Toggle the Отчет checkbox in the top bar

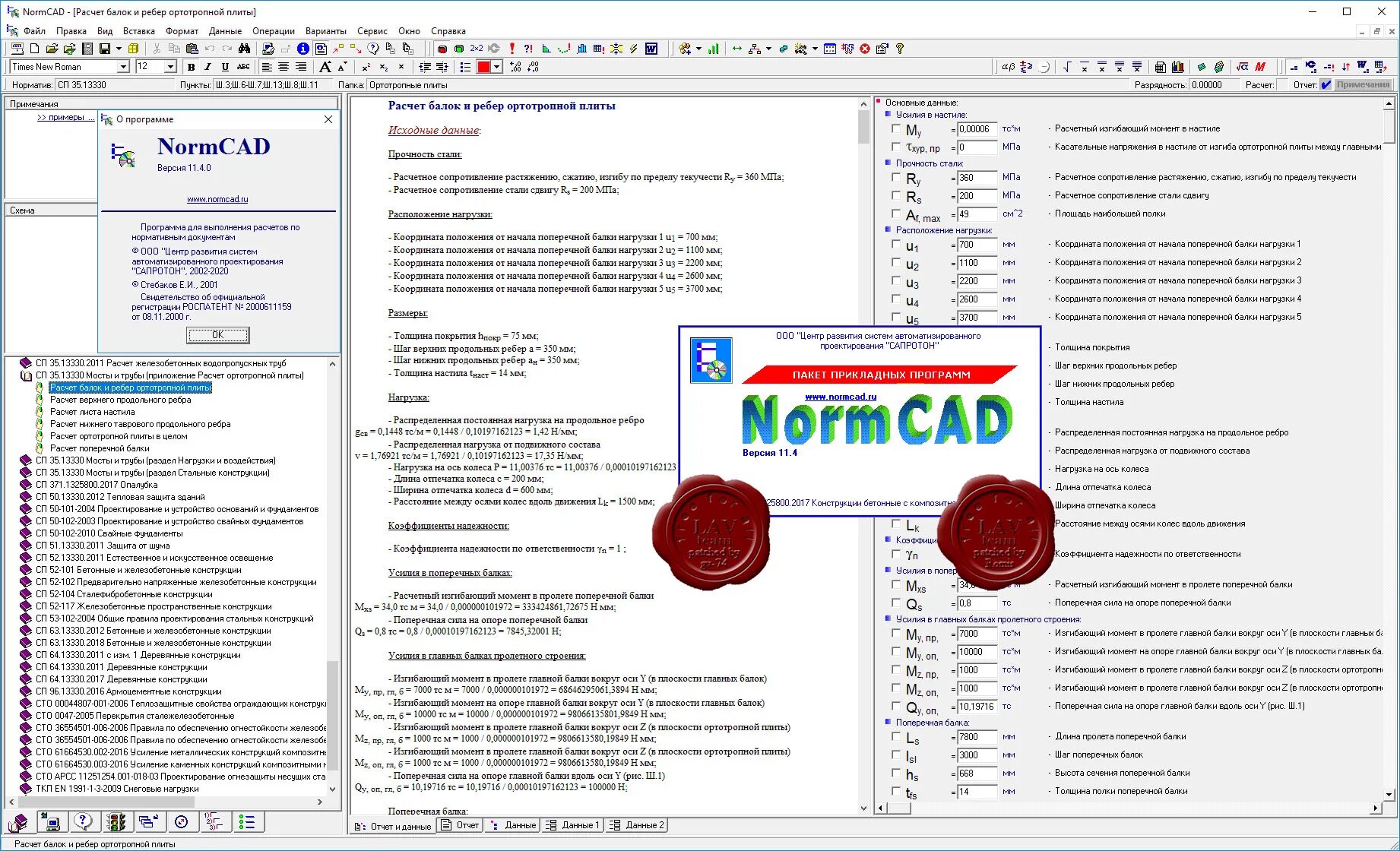[1326, 85]
